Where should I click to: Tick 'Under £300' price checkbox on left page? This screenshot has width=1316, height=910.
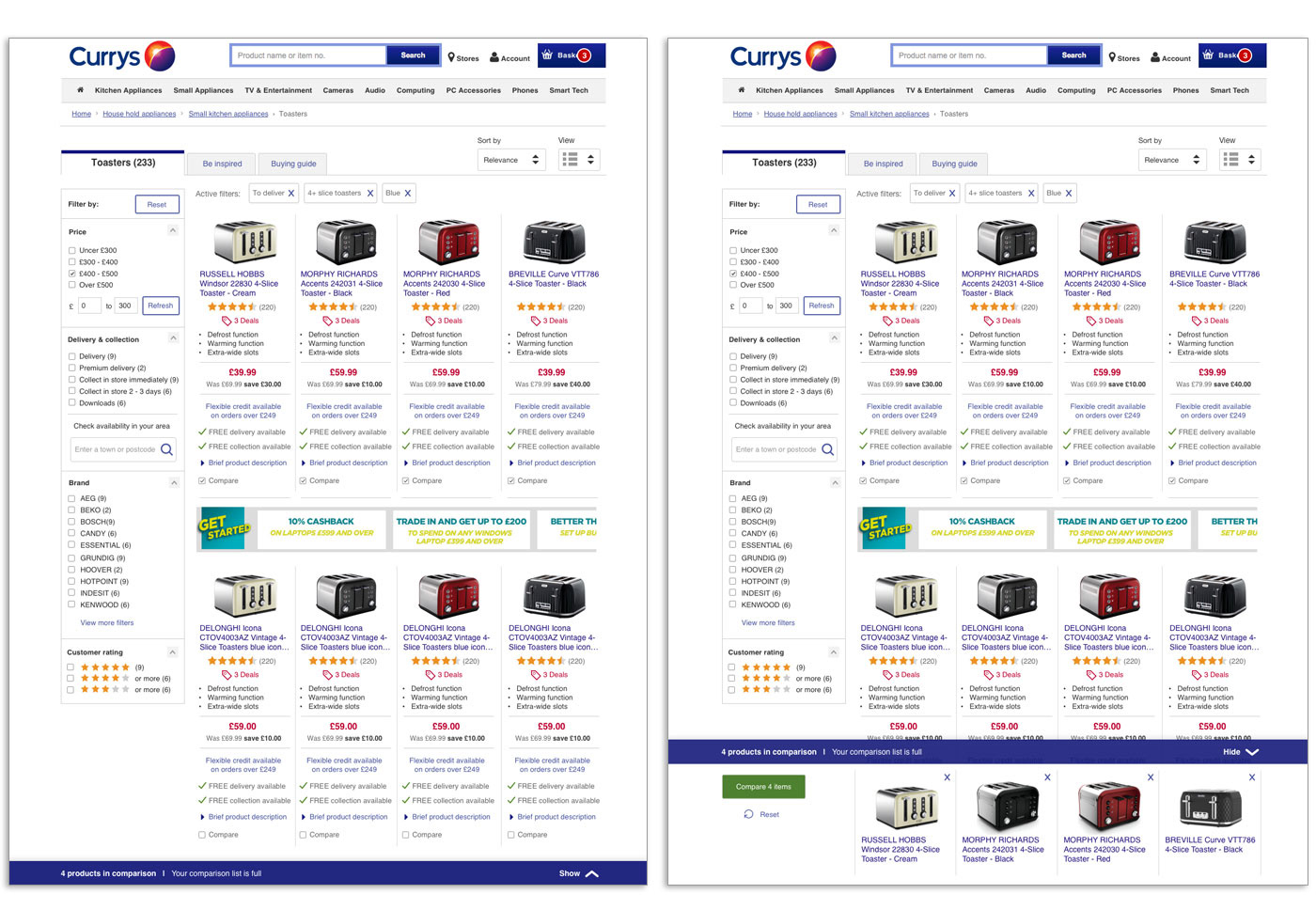[x=72, y=250]
